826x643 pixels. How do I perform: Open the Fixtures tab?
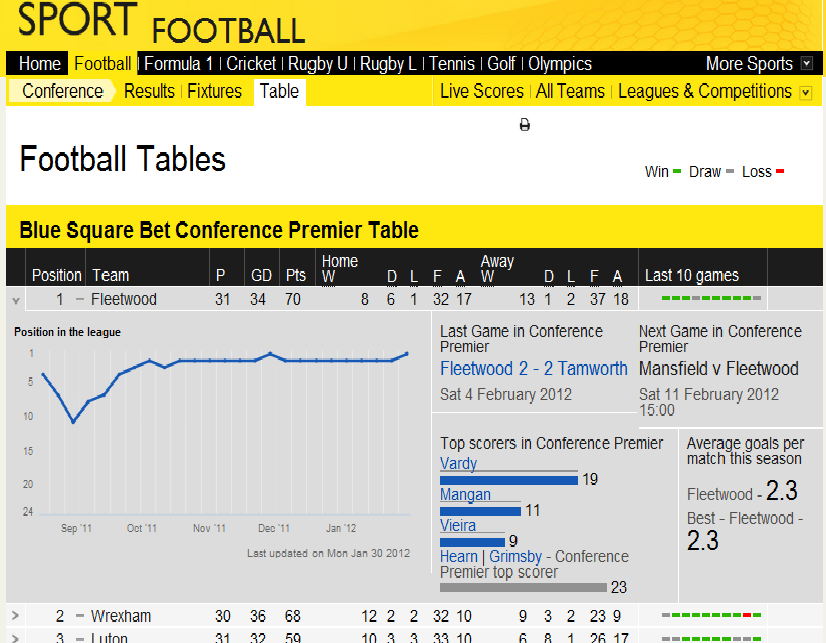click(214, 92)
